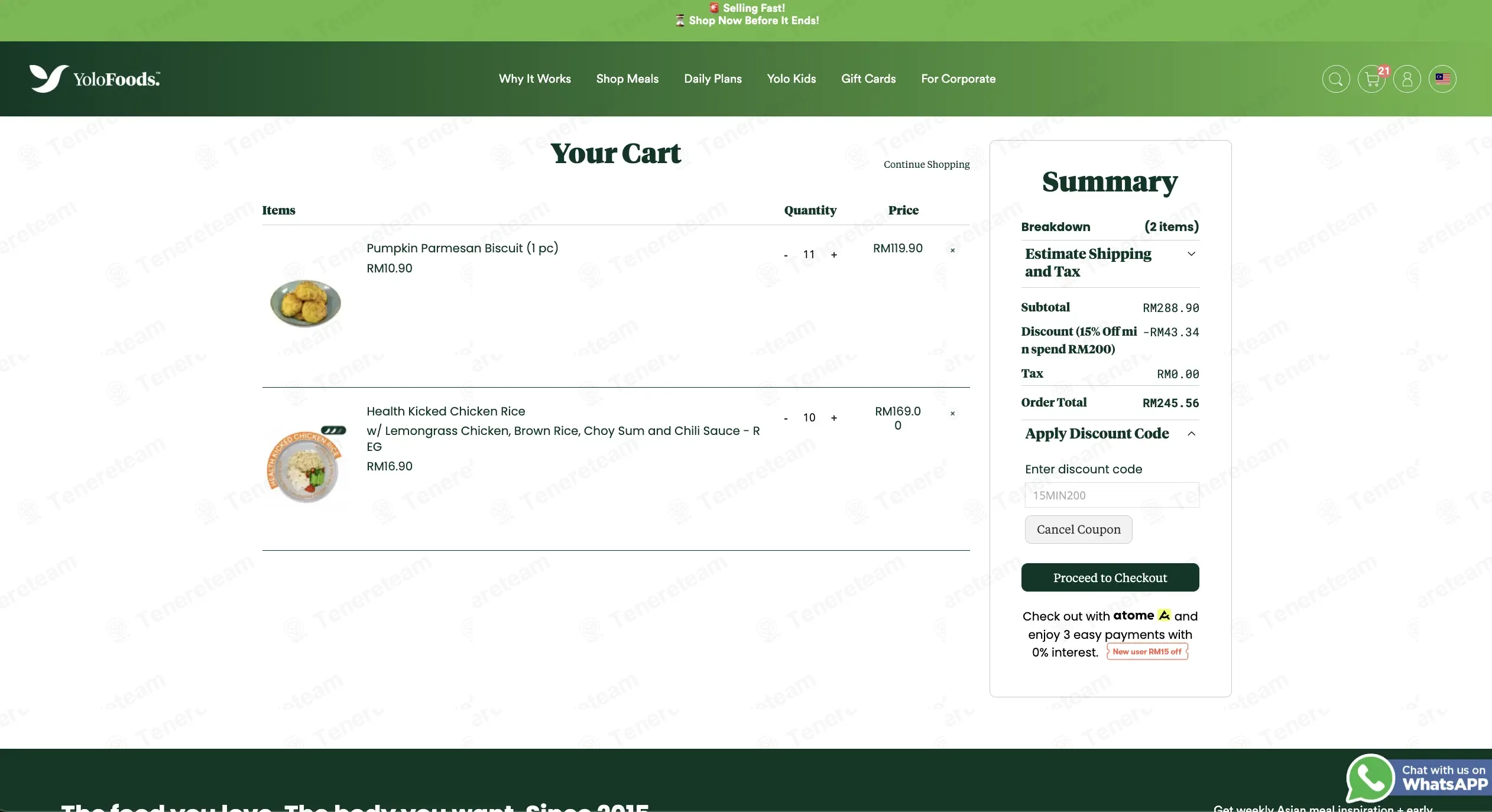The width and height of the screenshot is (1492, 812).
Task: Click the (2 items) breakdown label
Action: pos(1171,227)
